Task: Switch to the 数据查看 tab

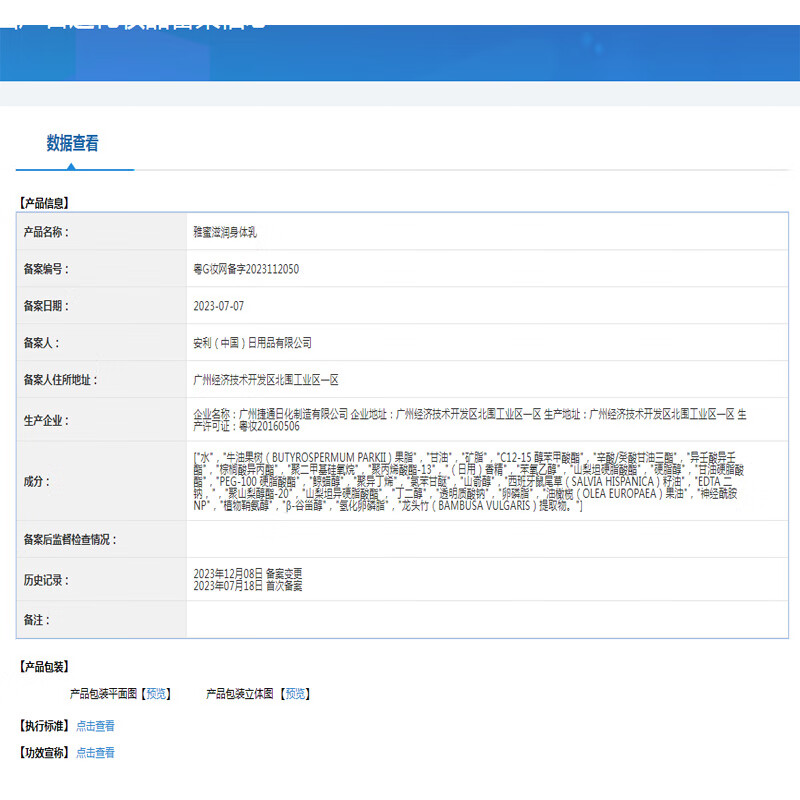Action: coord(74,144)
